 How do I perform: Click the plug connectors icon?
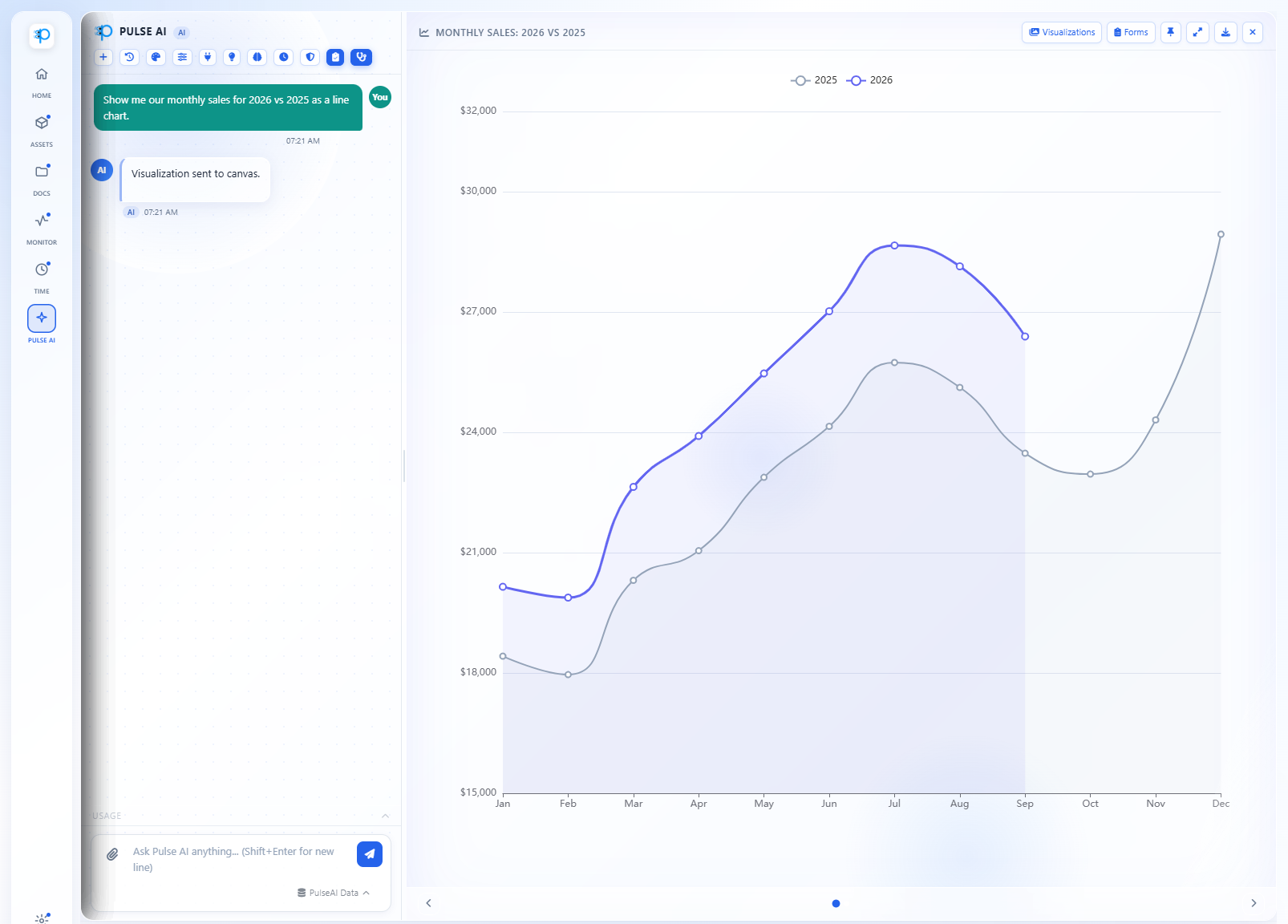[x=208, y=57]
